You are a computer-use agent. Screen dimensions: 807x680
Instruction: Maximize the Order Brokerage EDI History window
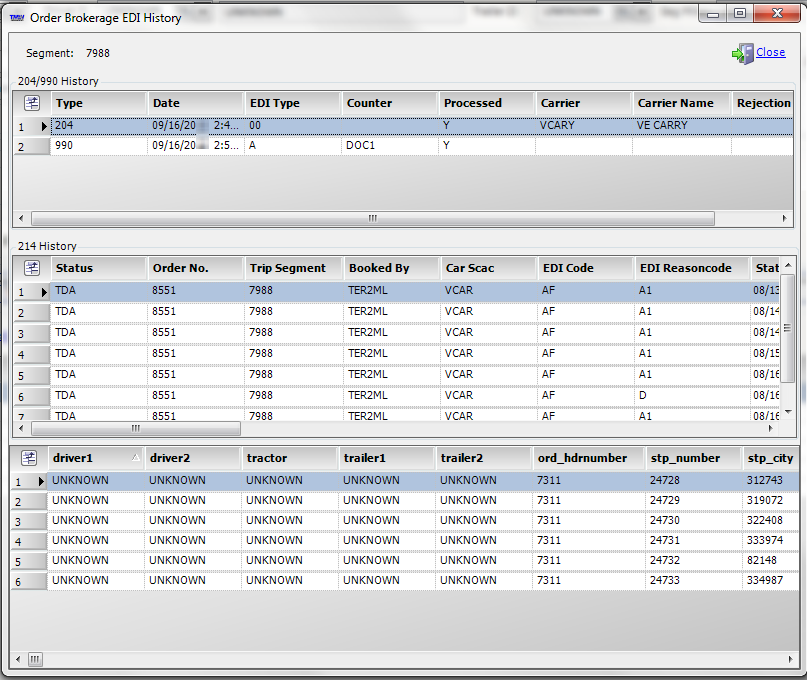740,14
